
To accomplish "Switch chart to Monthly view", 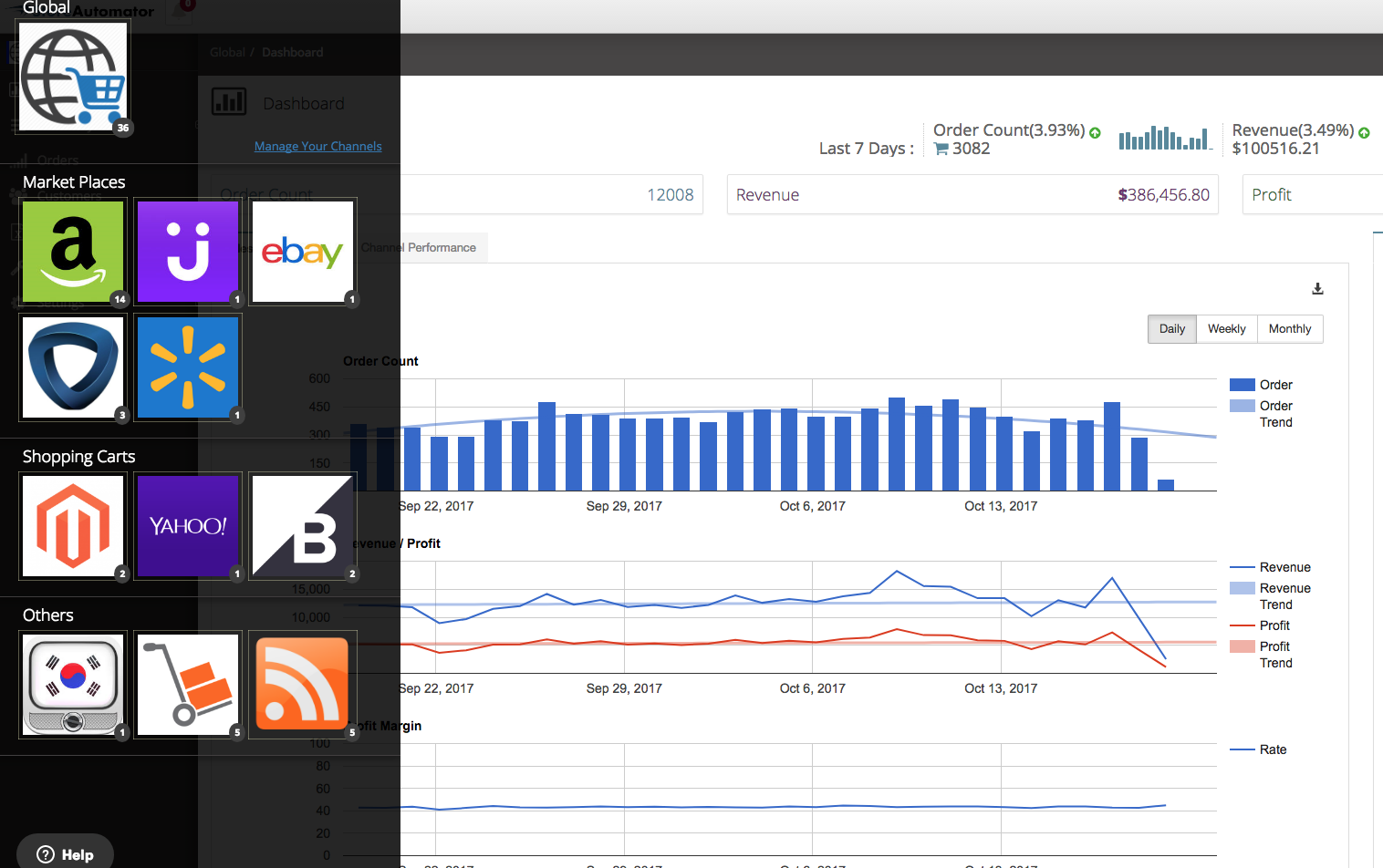I will point(1290,329).
